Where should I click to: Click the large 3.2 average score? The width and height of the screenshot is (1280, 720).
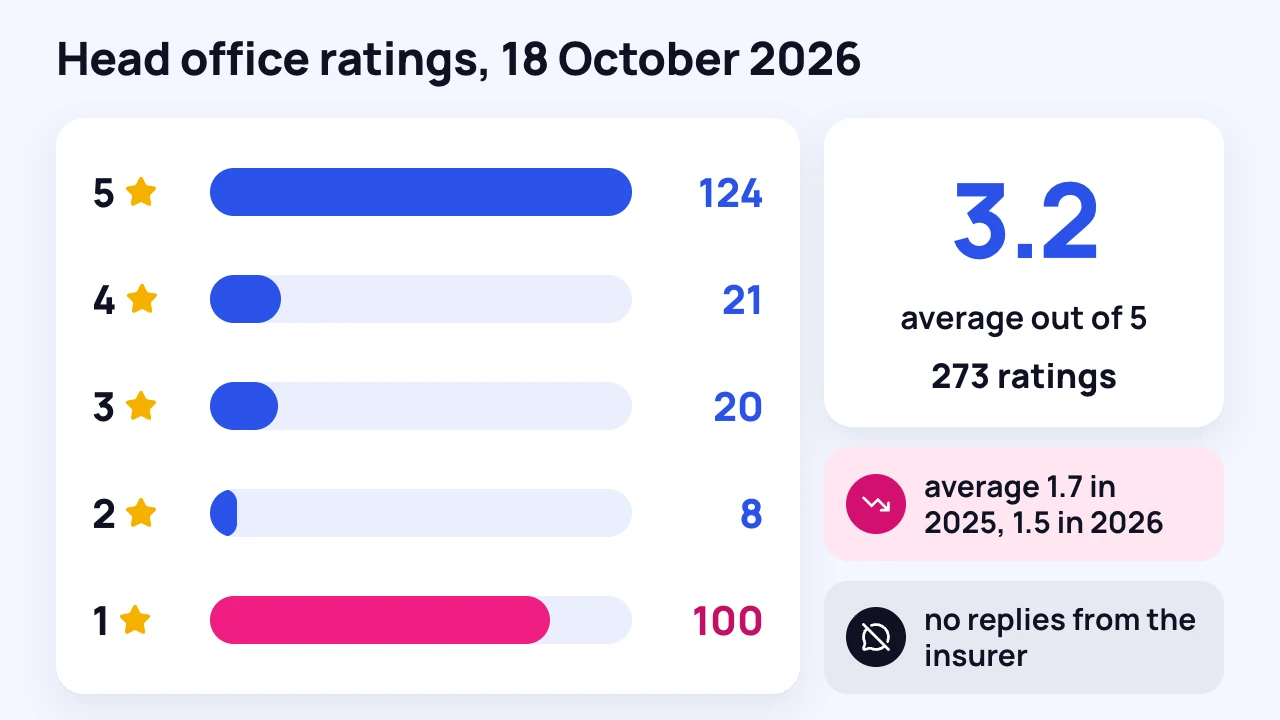point(1025,222)
